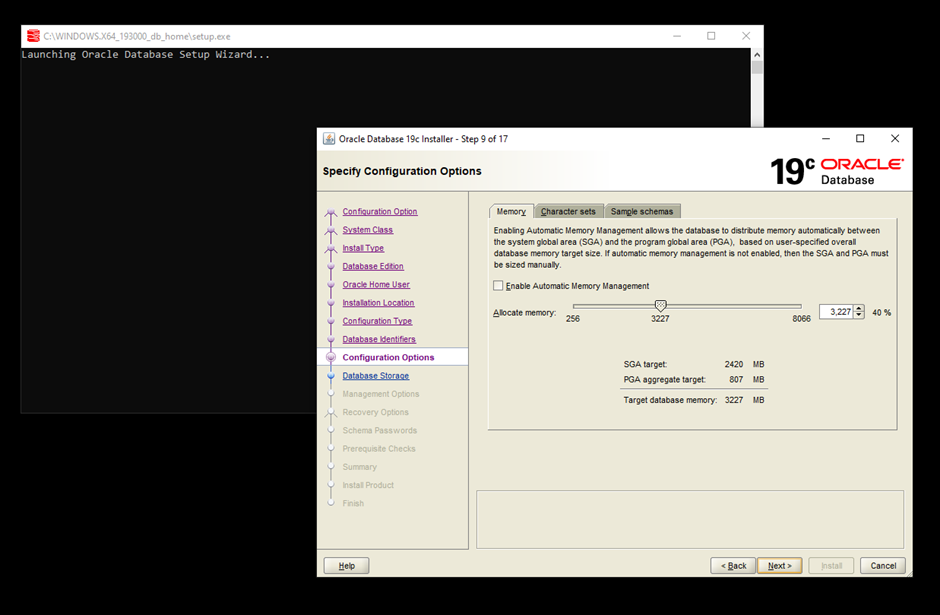Image resolution: width=940 pixels, height=615 pixels.
Task: Open installer Help
Action: 346,566
